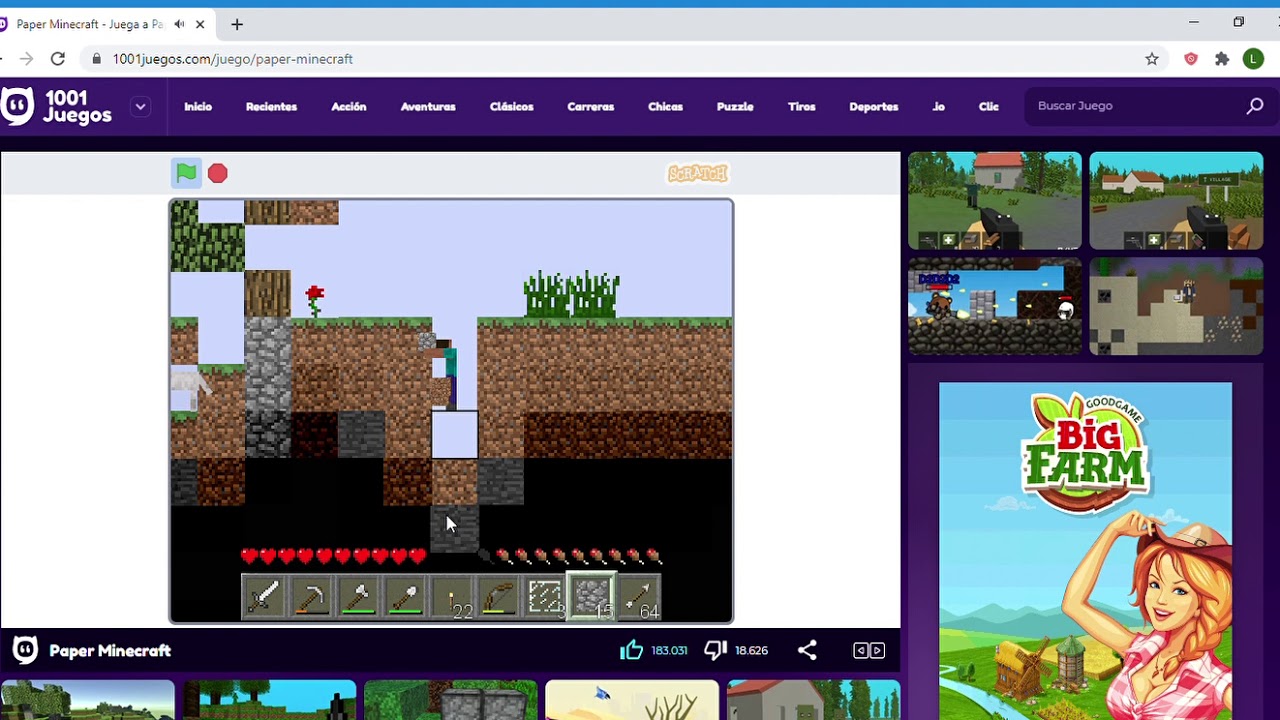Select the arrow slot with 64
1280x720 pixels.
click(x=639, y=597)
